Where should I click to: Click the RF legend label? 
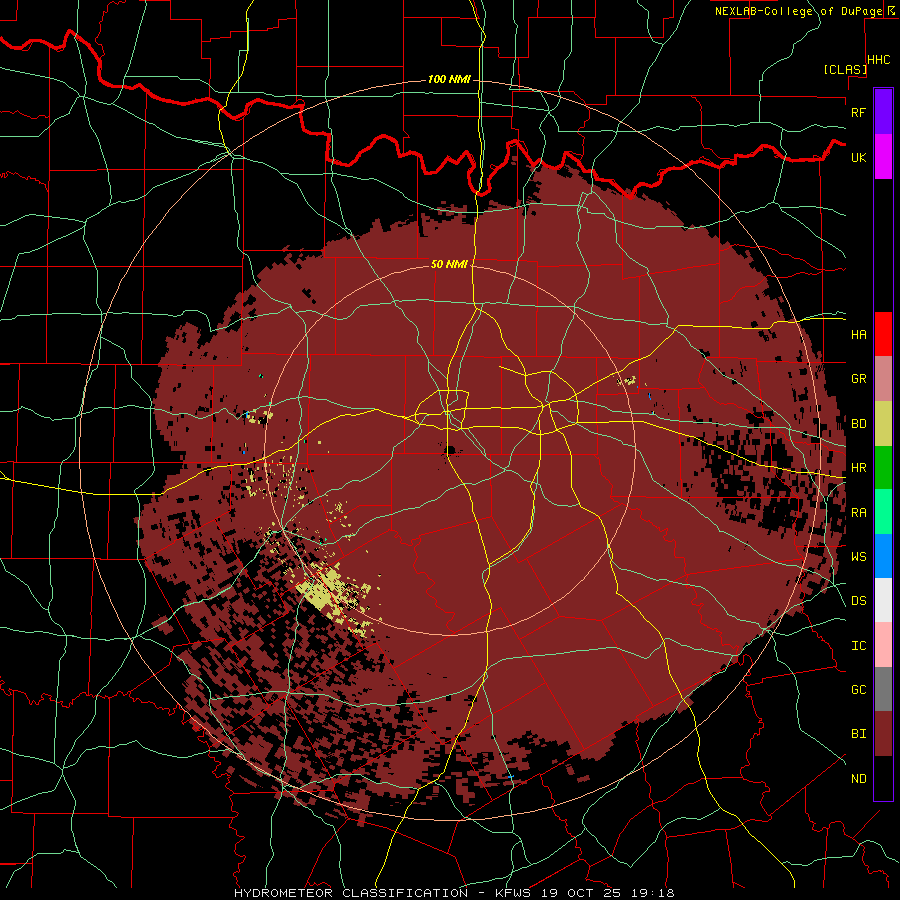point(859,112)
